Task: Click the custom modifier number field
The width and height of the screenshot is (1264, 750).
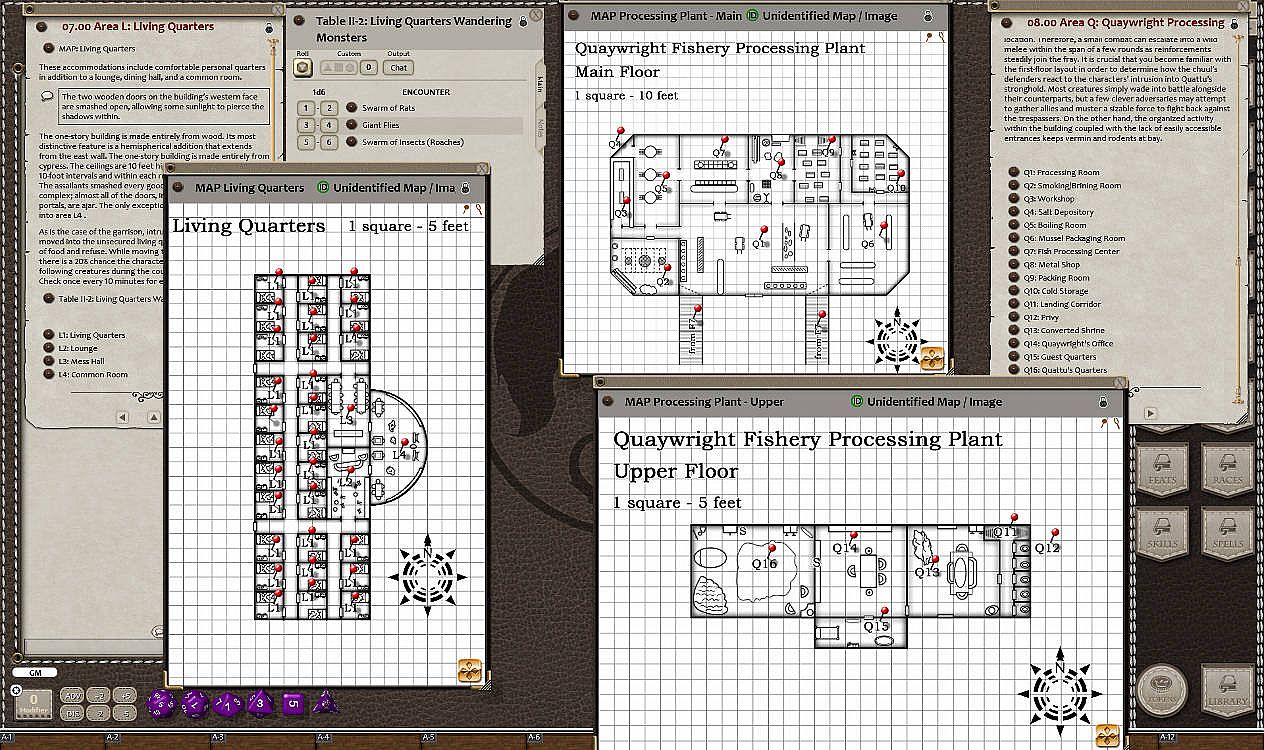Action: 368,68
